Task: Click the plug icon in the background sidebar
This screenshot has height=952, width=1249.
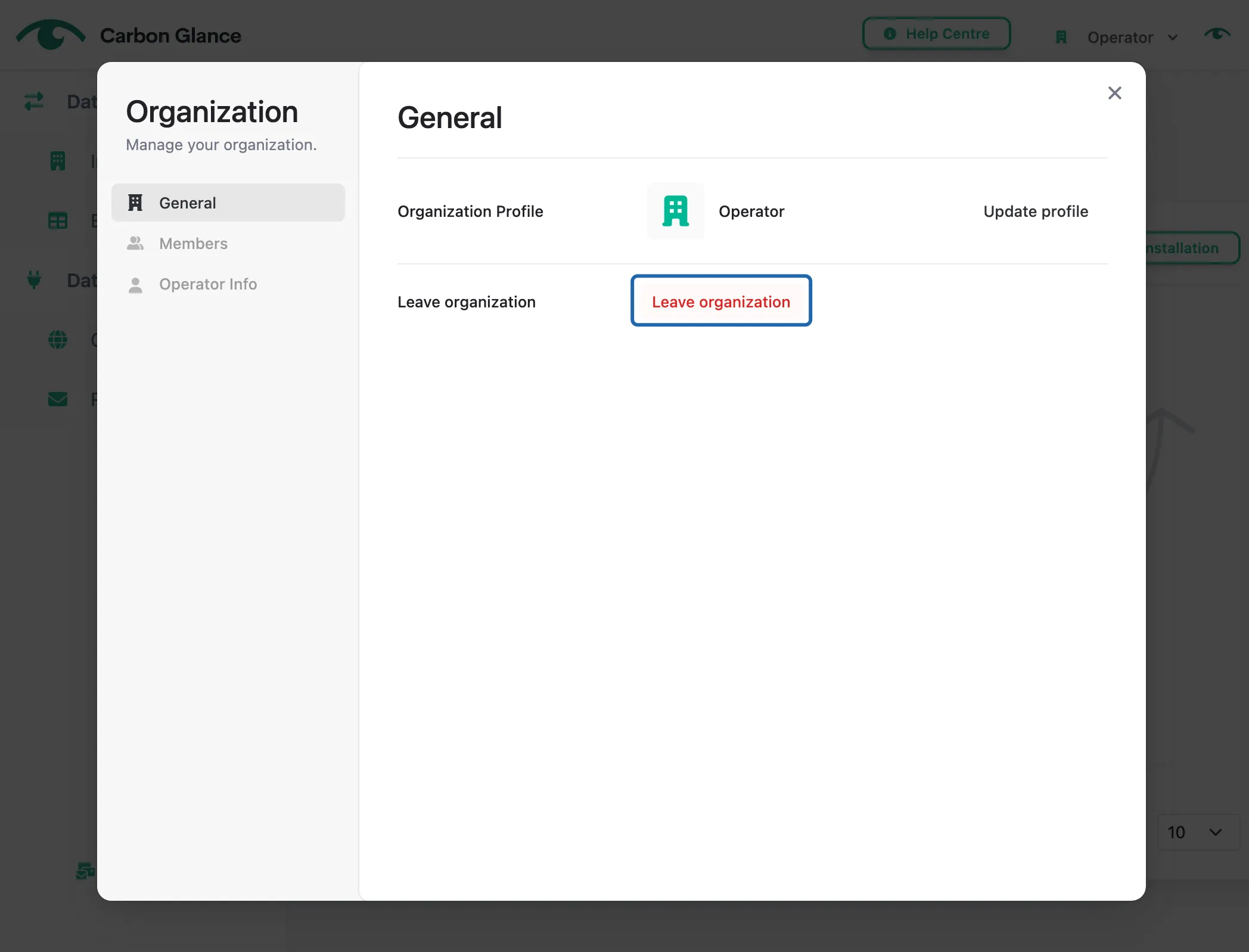Action: [x=34, y=279]
